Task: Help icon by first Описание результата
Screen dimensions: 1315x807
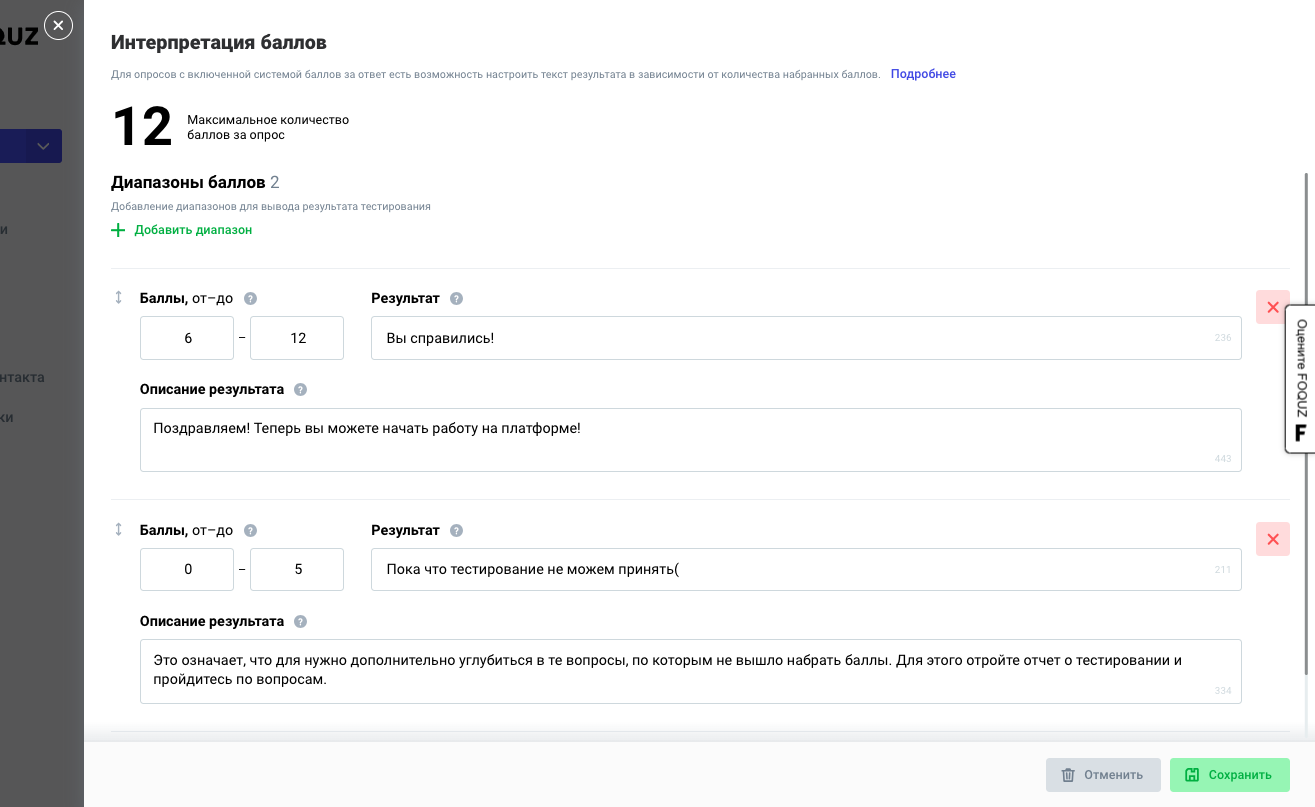Action: 301,390
